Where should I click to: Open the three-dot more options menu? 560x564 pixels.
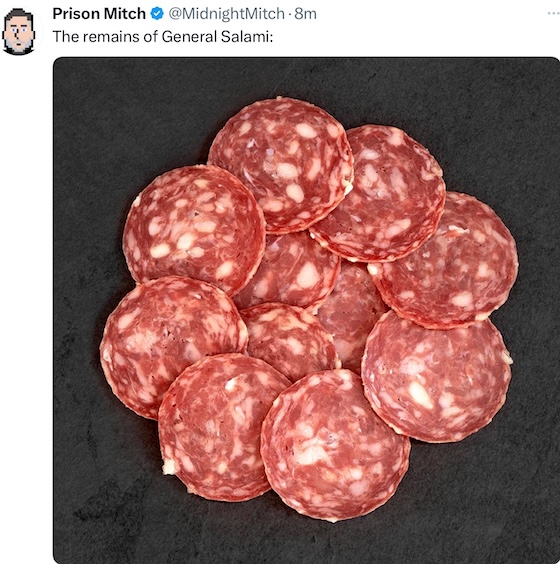[x=553, y=14]
